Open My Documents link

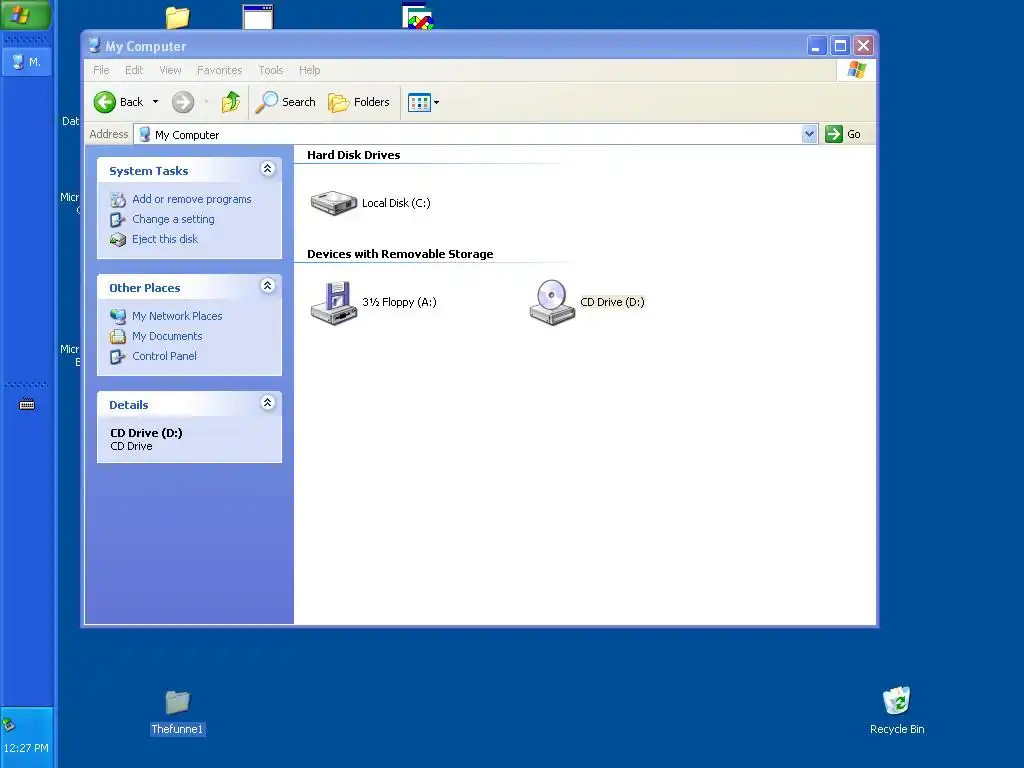point(167,336)
